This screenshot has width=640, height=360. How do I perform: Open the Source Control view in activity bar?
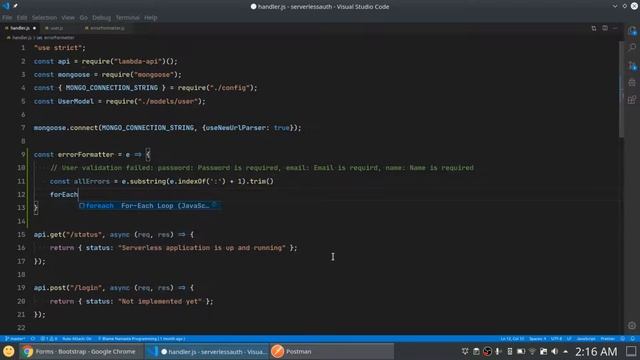(632, 65)
